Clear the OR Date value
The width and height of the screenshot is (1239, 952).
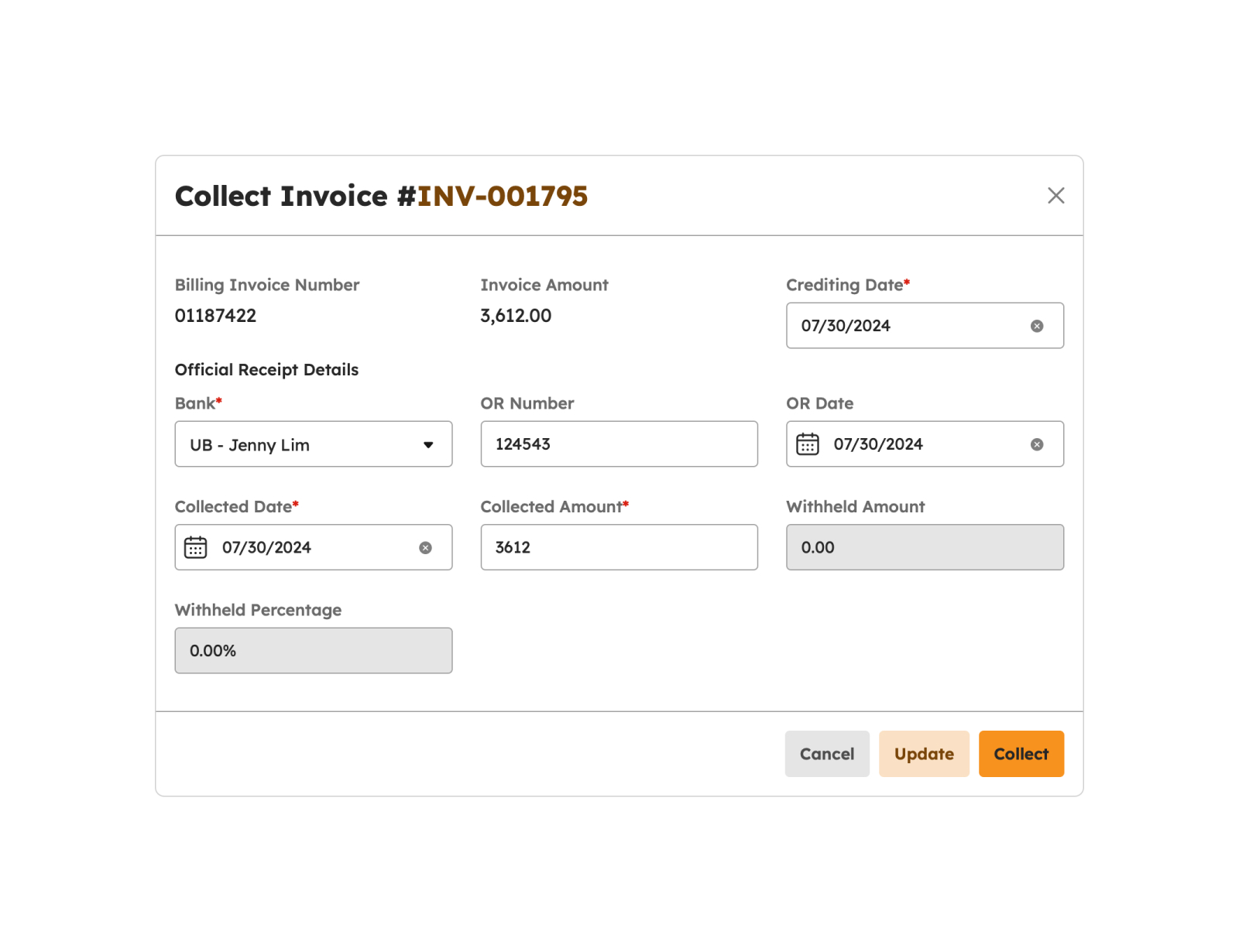pos(1037,444)
